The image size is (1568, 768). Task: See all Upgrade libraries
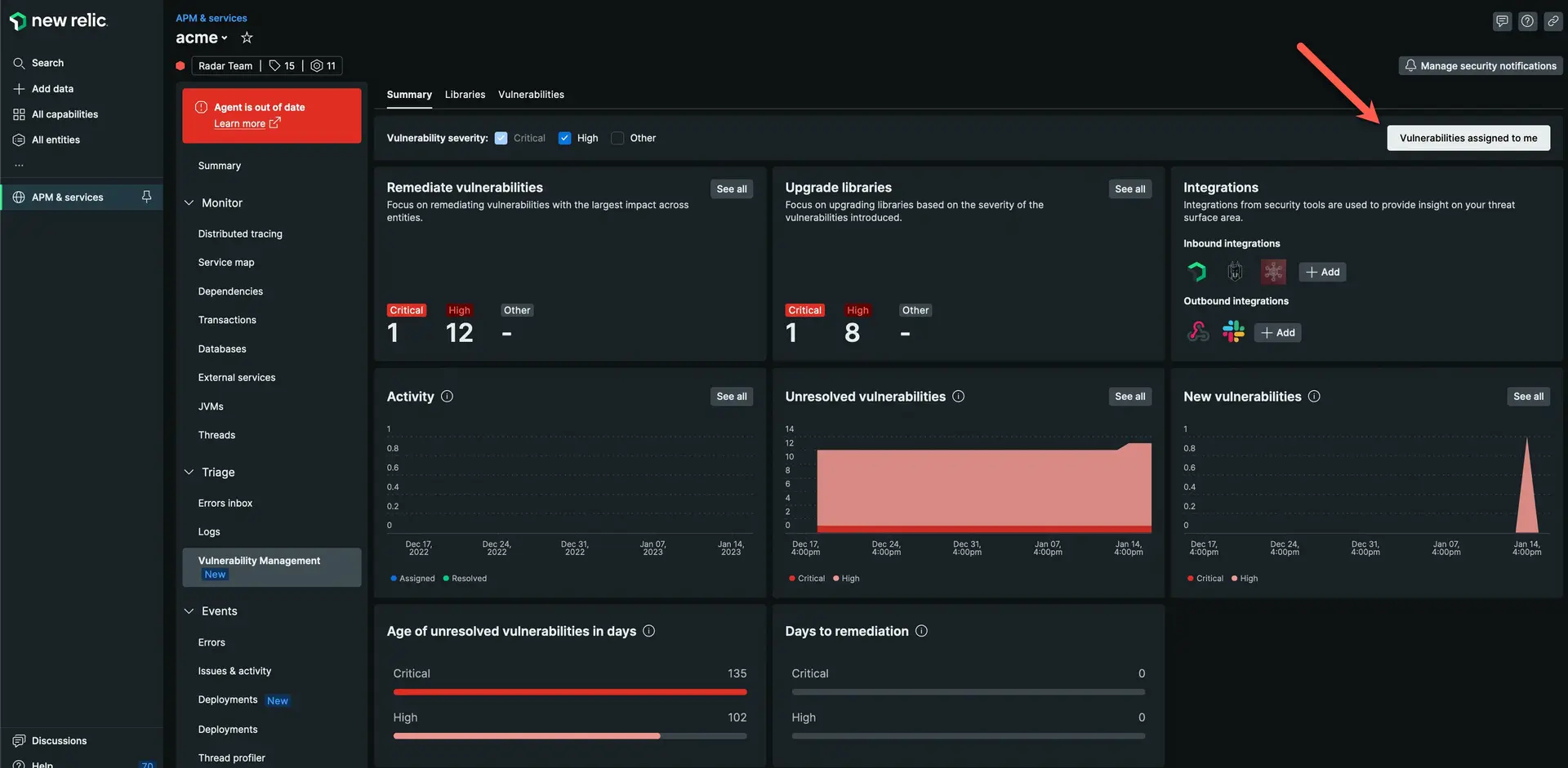coord(1130,189)
